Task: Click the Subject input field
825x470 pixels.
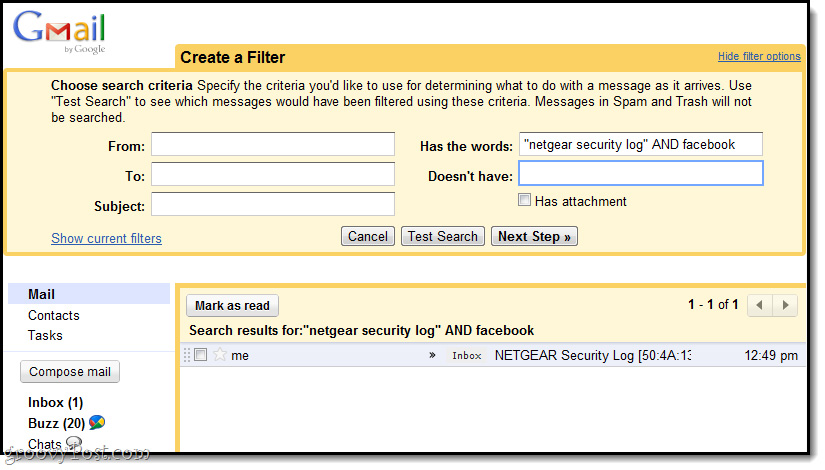Action: [273, 204]
